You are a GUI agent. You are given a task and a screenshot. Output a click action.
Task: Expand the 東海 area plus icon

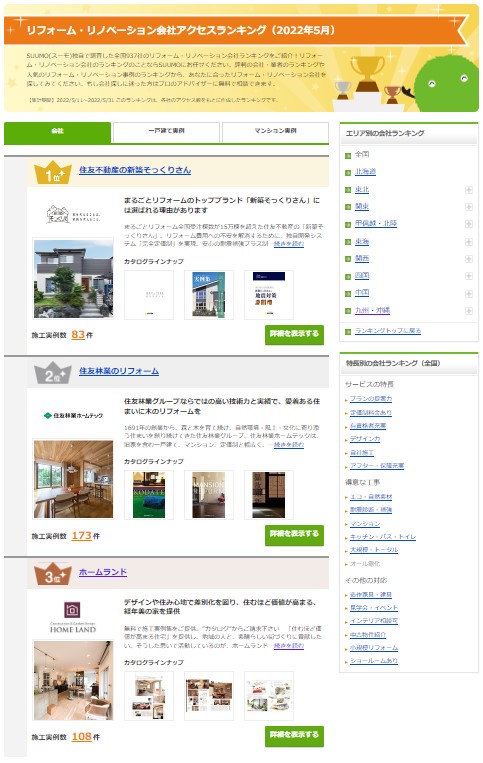coord(469,241)
